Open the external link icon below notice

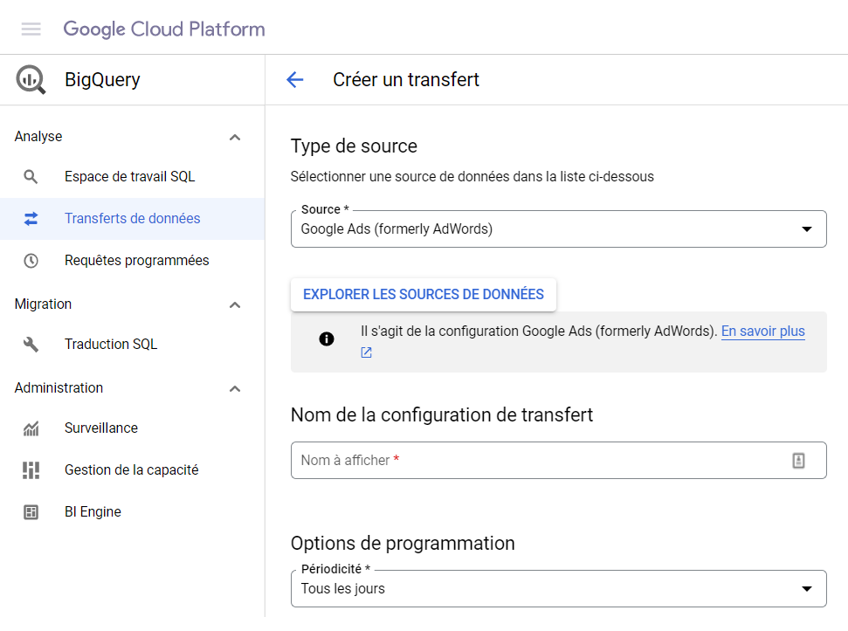tap(366, 353)
